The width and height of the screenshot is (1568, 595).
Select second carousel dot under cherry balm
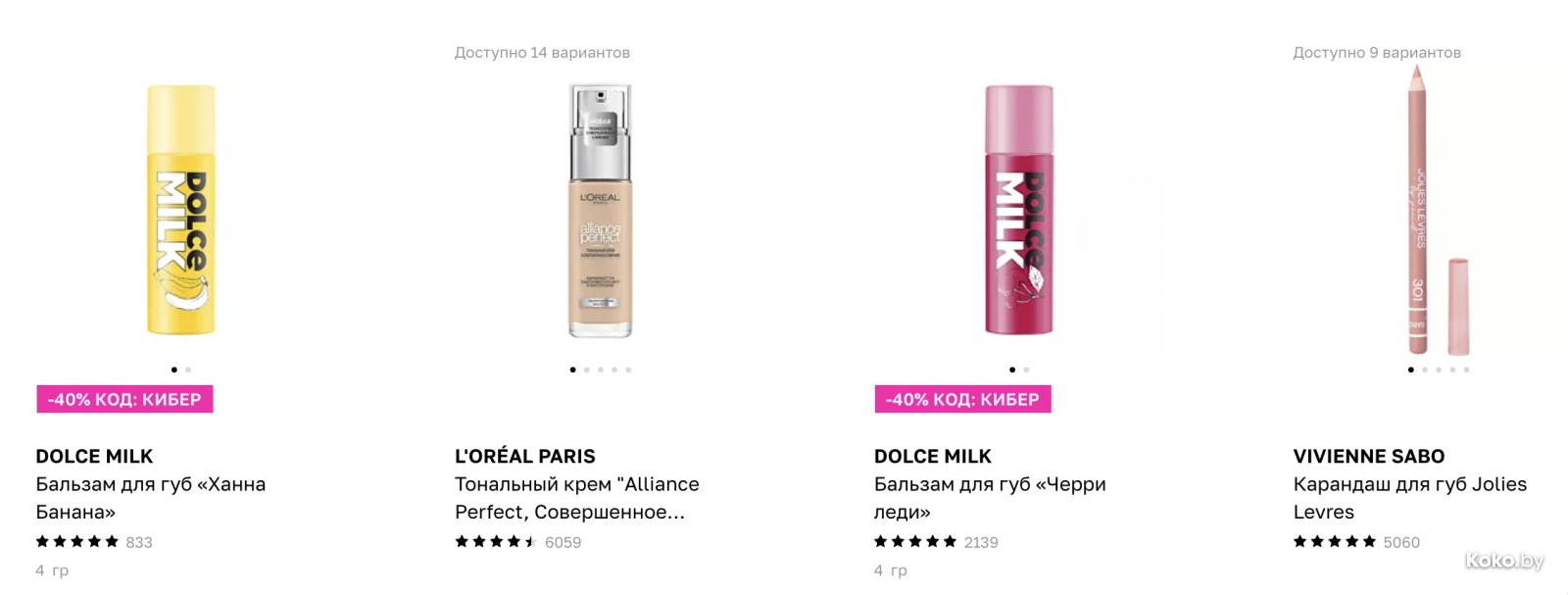1026,370
